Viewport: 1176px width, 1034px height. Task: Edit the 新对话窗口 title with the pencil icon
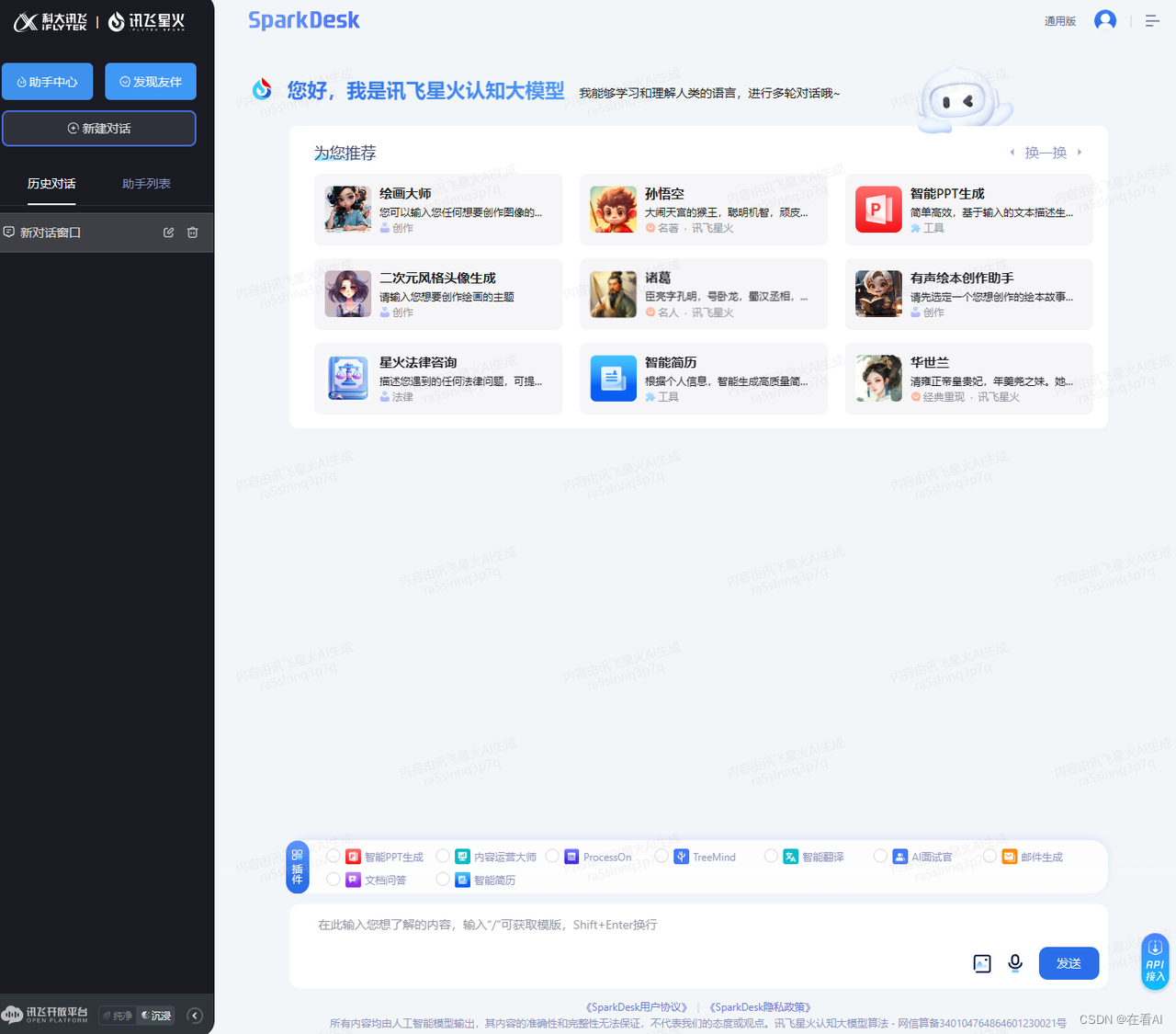169,233
